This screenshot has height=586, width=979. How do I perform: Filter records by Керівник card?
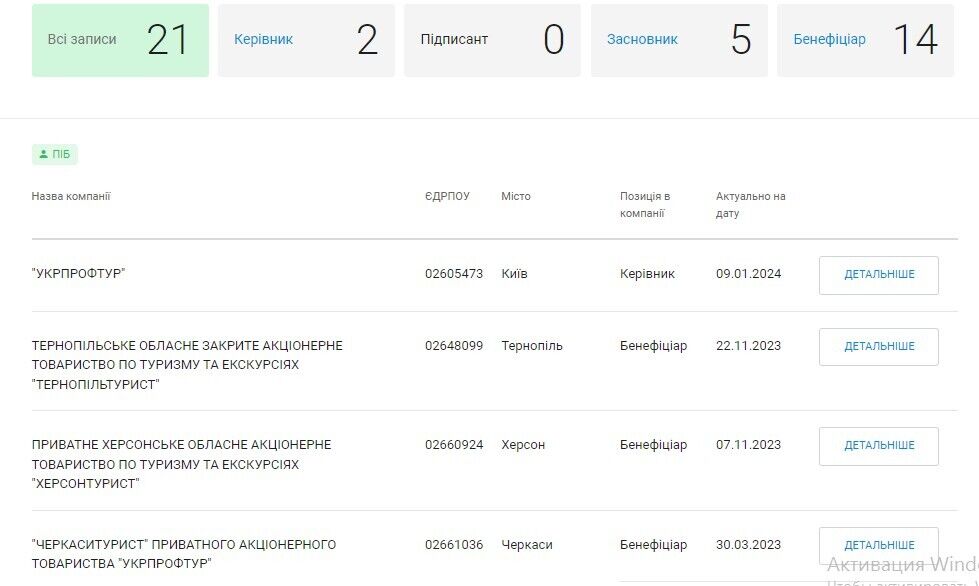(306, 41)
